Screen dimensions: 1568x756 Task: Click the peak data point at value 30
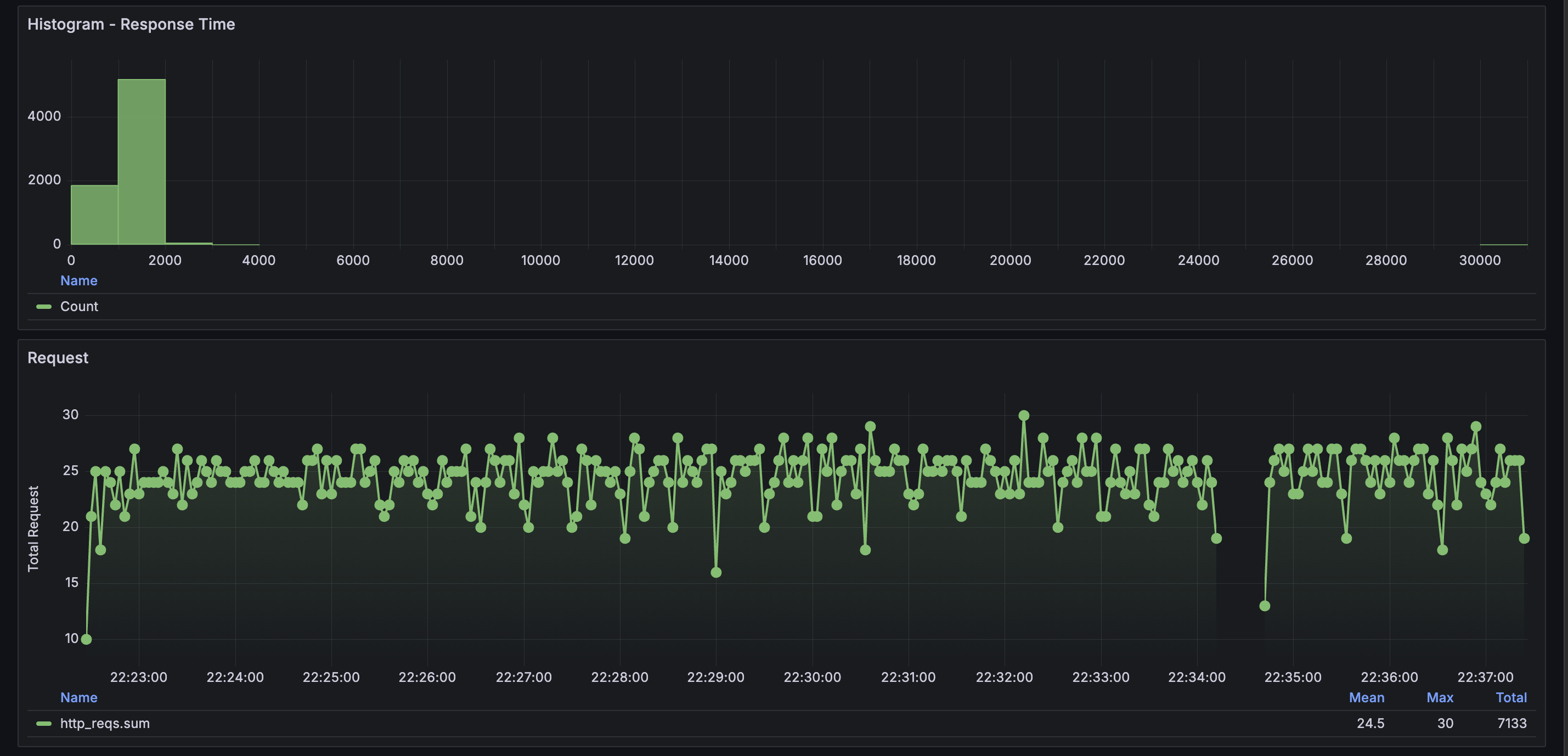point(1024,416)
